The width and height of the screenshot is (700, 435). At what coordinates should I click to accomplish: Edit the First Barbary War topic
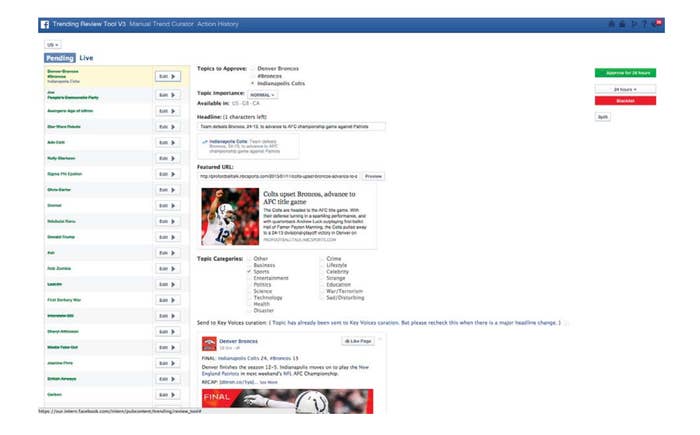point(168,300)
